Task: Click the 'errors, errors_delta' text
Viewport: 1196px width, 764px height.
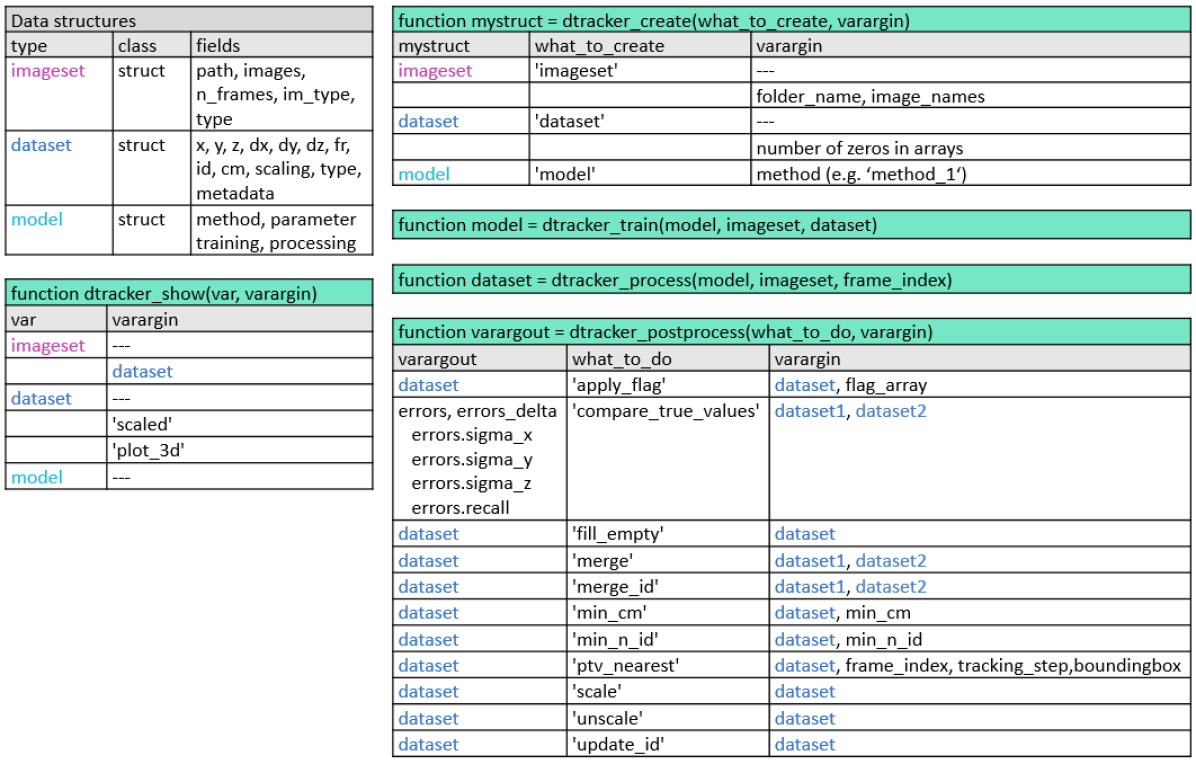Action: pos(477,411)
